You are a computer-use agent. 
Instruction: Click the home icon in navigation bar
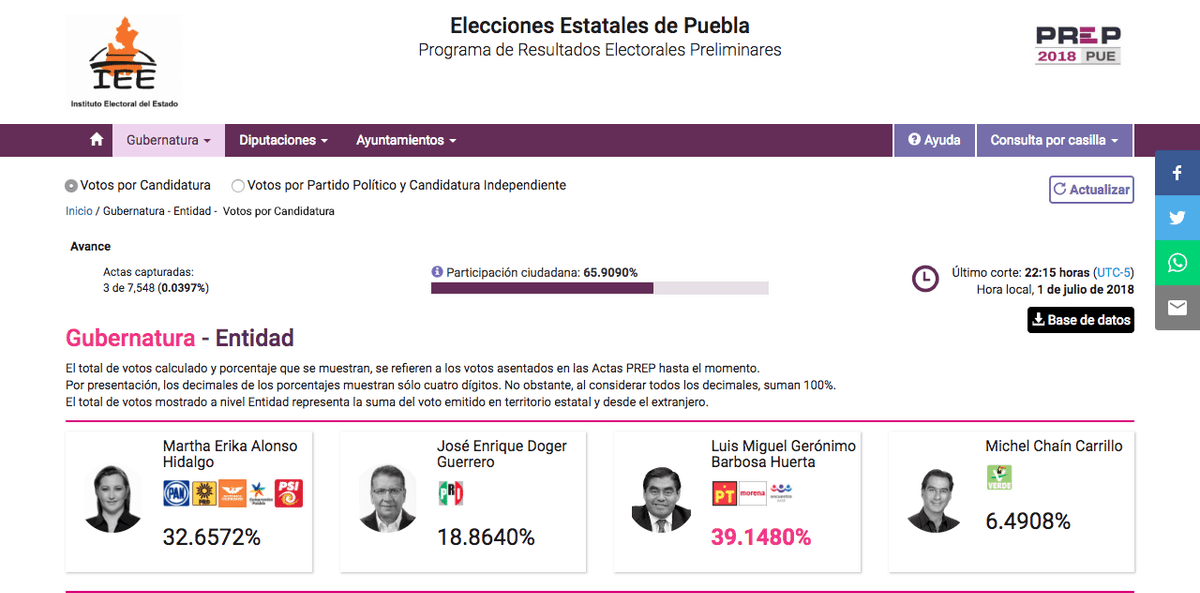[95, 140]
